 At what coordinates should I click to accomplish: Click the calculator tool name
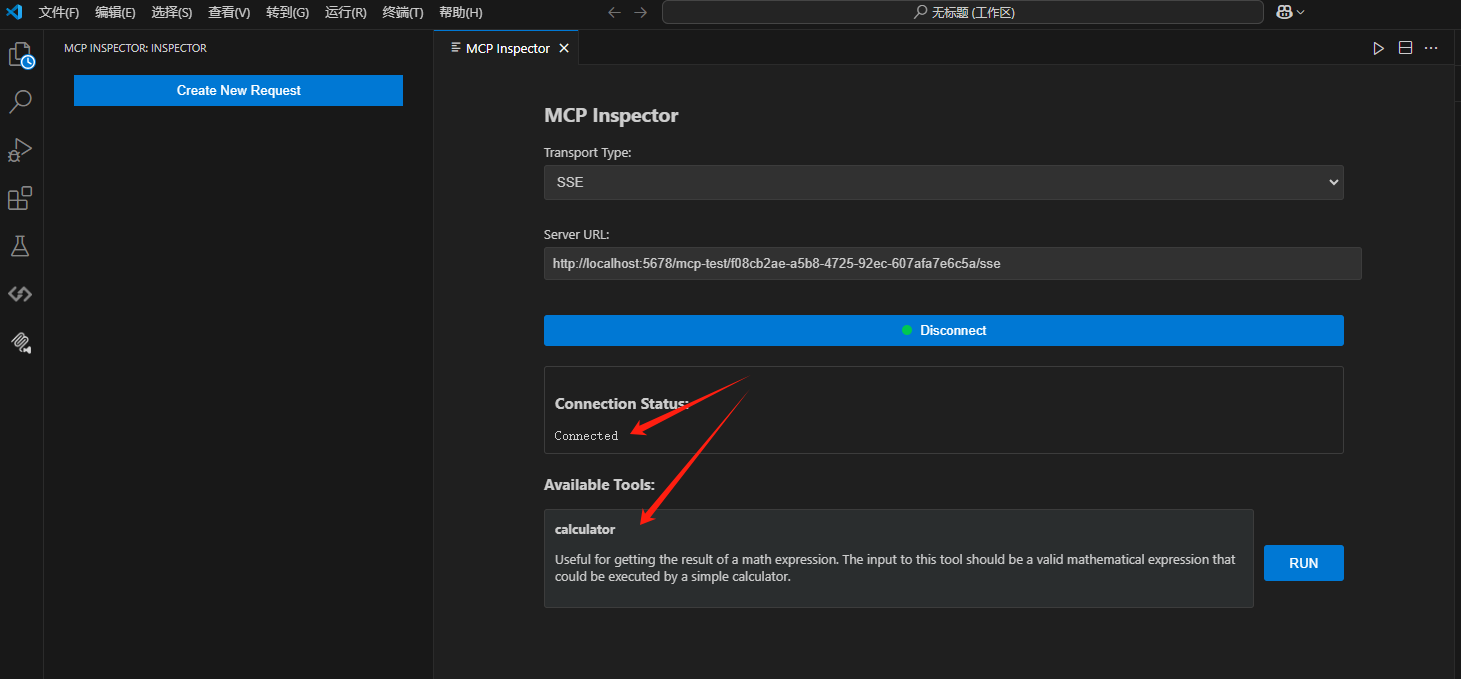tap(585, 529)
